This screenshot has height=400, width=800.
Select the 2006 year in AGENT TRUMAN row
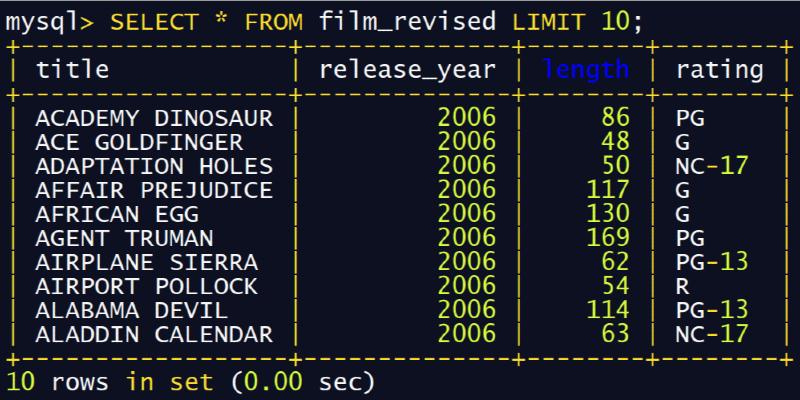click(467, 238)
